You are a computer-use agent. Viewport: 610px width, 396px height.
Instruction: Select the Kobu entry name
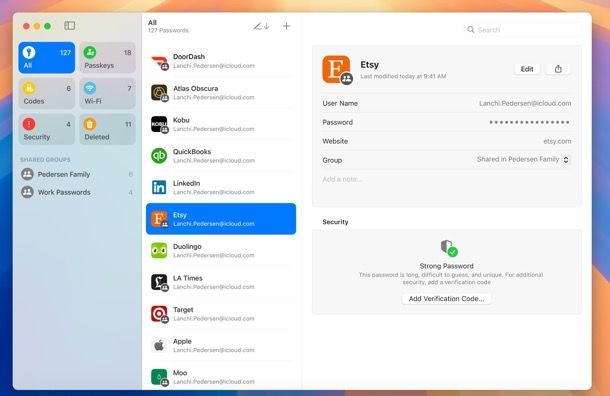pyautogui.click(x=181, y=120)
